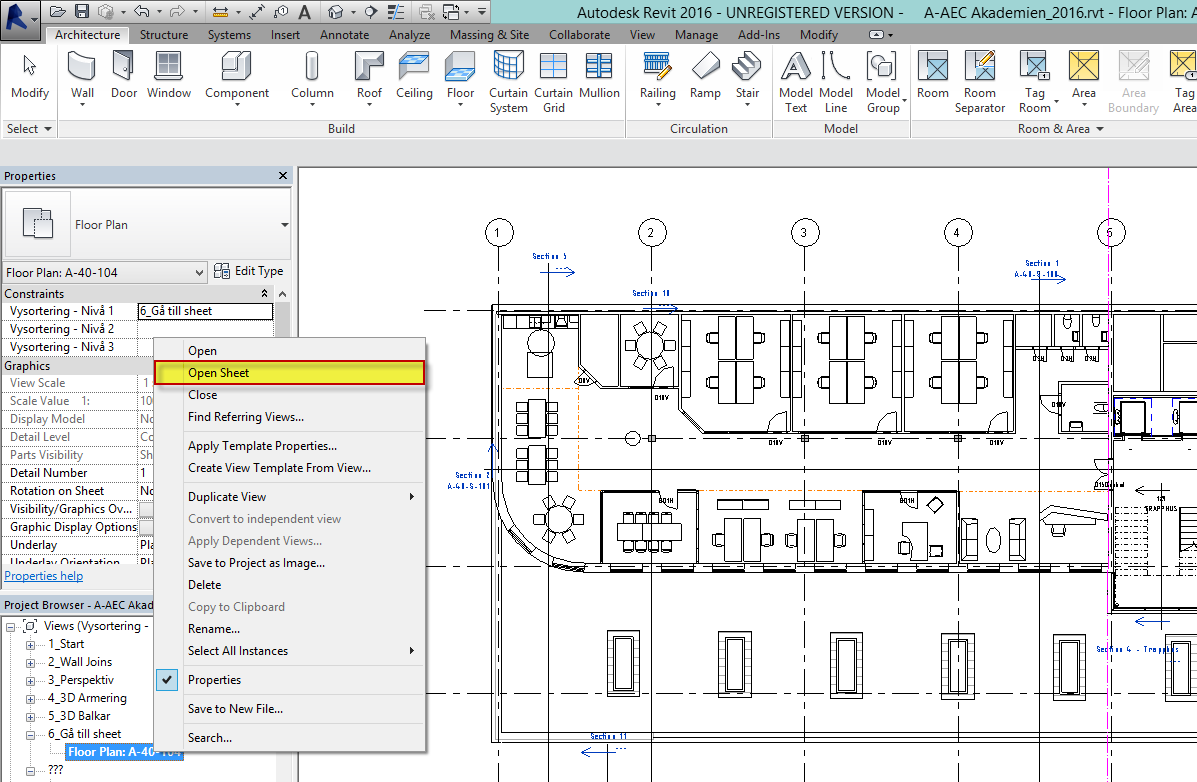Open the Properties help link
This screenshot has height=782, width=1197.
[x=44, y=576]
